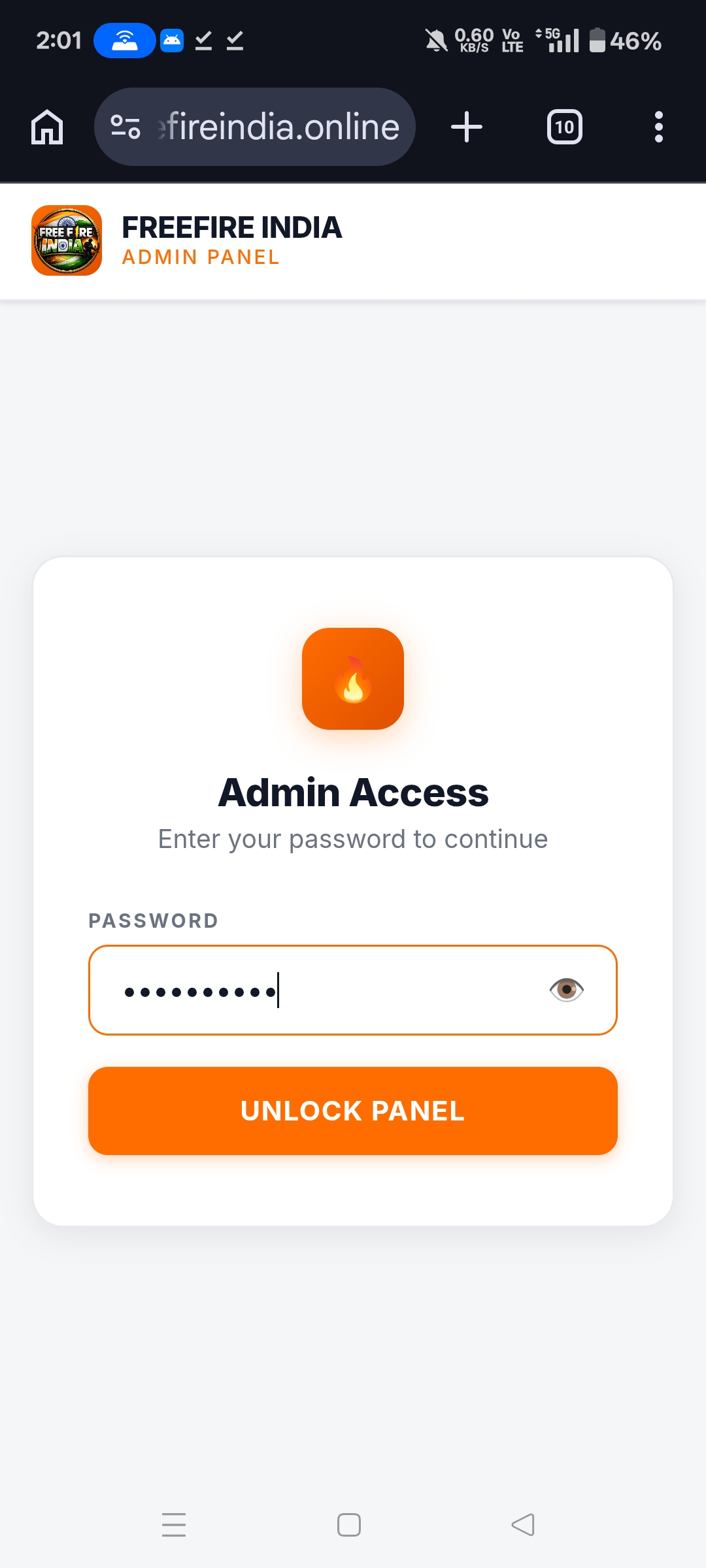Tap the hotspot status bar icon
Screen dimensions: 706x1568
point(126,41)
